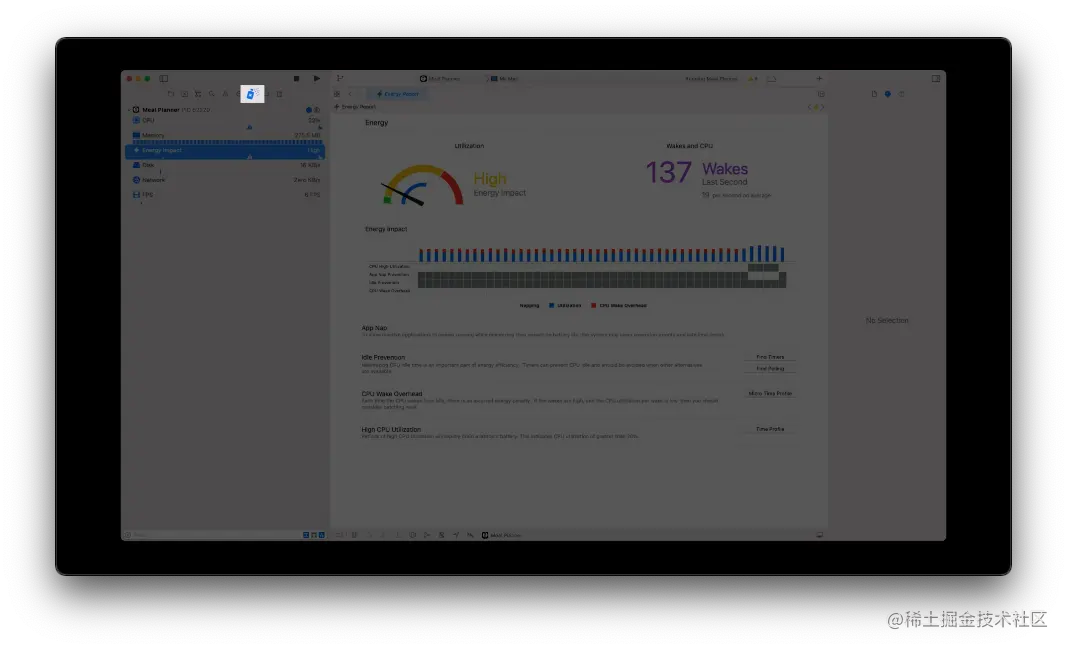Viewport: 1067px width, 649px height.
Task: Click the App Nap heading
Action: [374, 328]
